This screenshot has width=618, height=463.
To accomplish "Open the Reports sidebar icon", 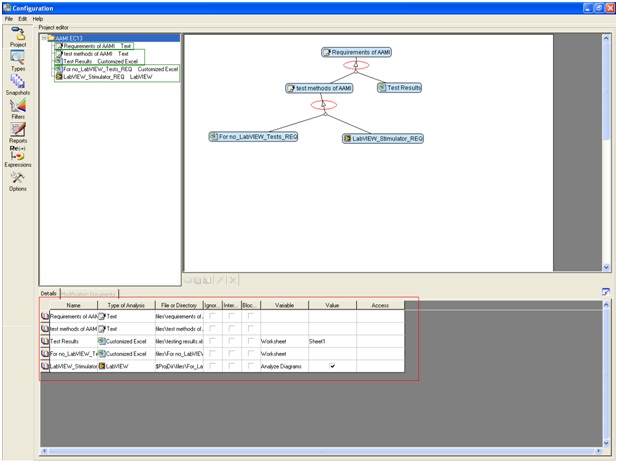I will coord(17,131).
